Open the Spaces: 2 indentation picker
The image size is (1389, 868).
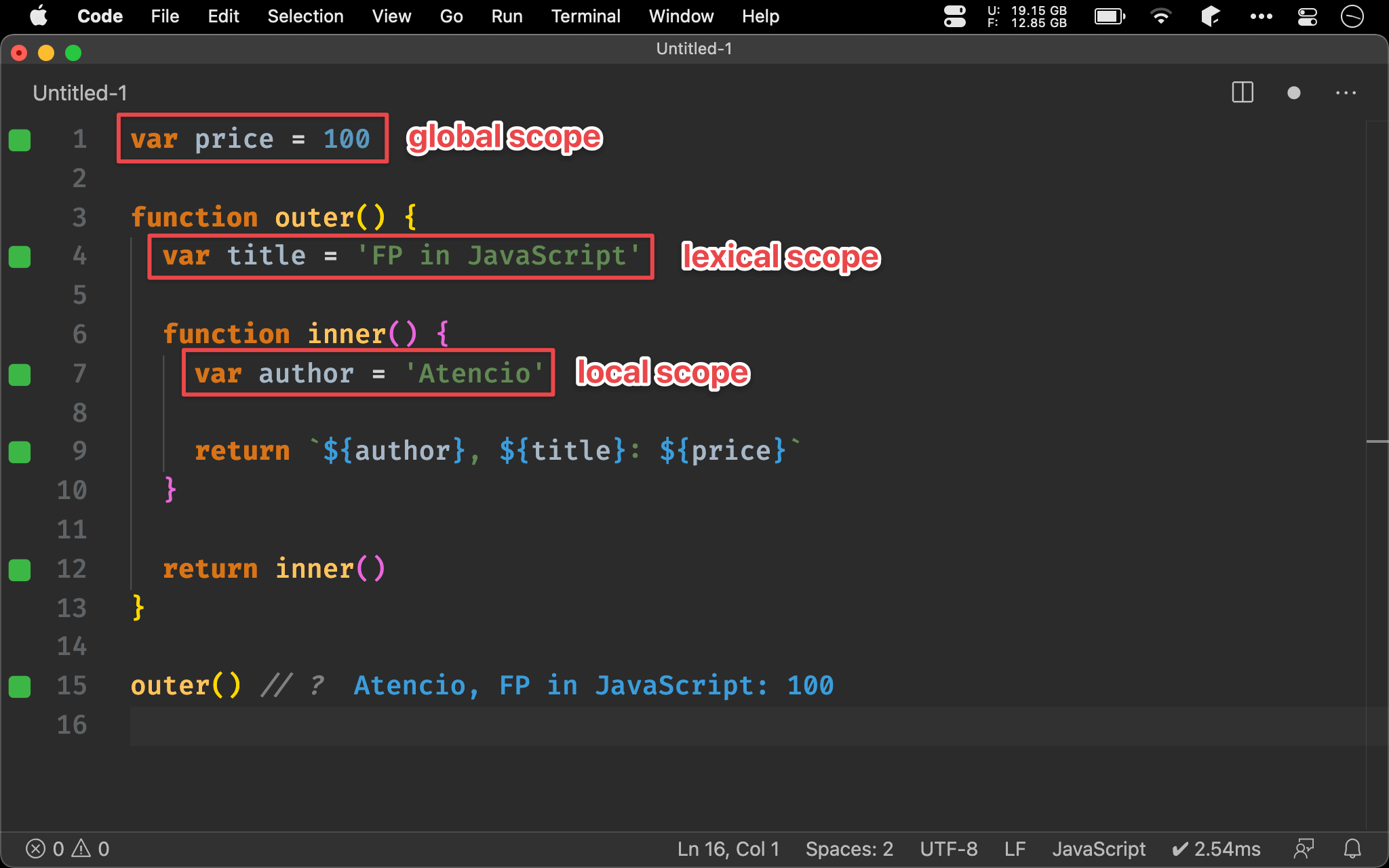(848, 848)
